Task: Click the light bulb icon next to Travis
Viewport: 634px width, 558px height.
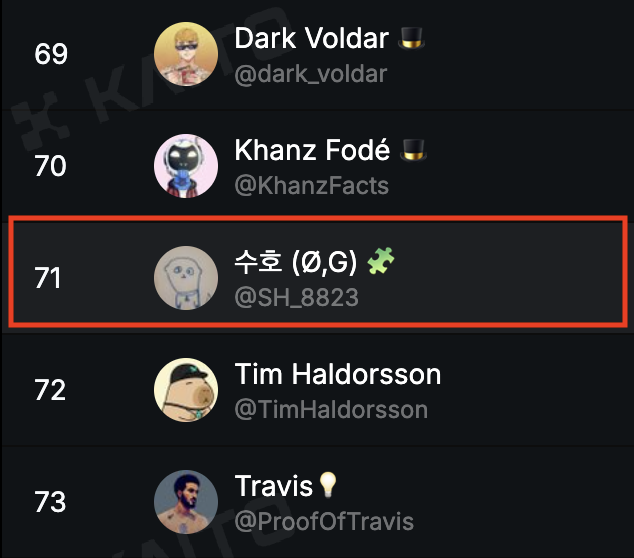Action: click(328, 485)
